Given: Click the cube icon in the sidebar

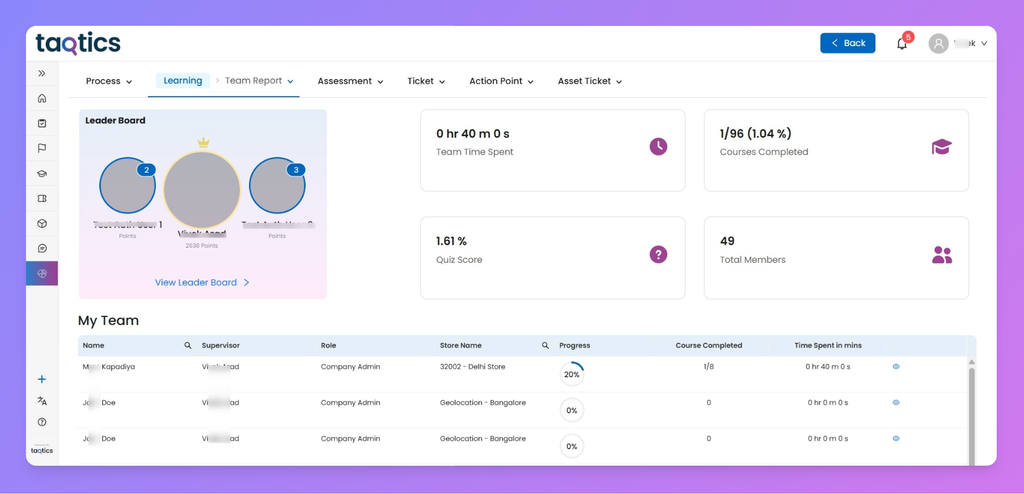Looking at the screenshot, I should point(42,223).
